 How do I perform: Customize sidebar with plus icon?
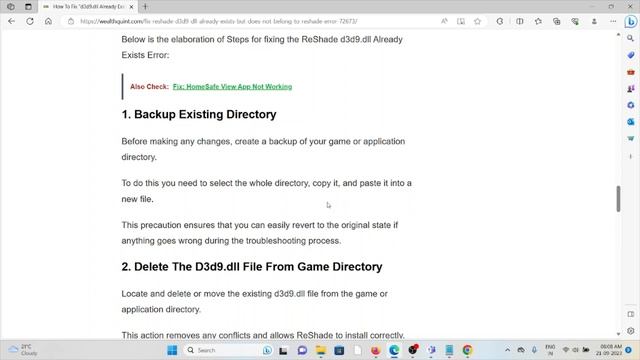tap(631, 156)
